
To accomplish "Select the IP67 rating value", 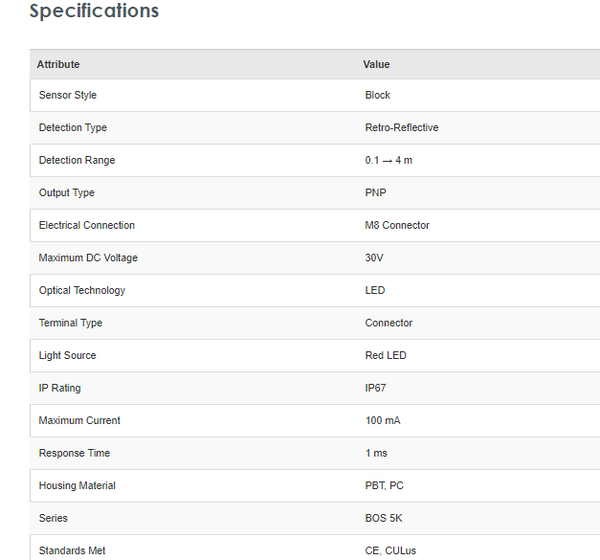I will [377, 388].
